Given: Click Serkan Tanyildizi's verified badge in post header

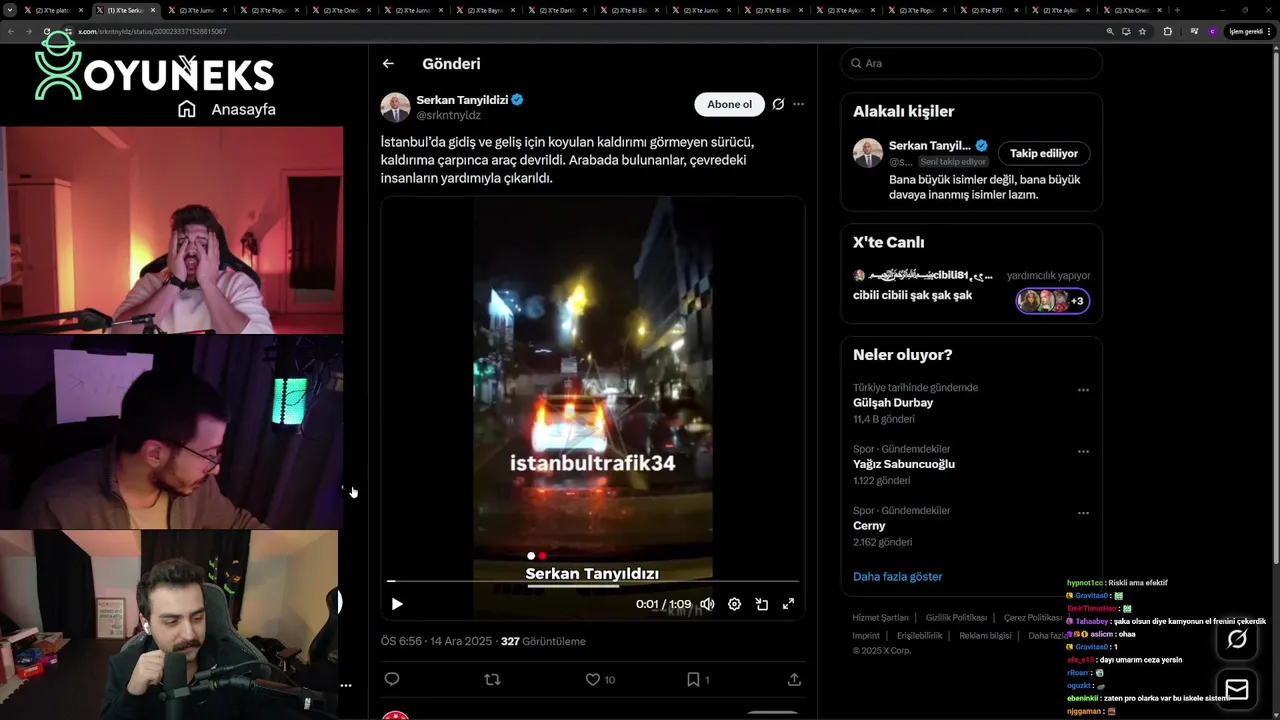Looking at the screenshot, I should point(518,100).
